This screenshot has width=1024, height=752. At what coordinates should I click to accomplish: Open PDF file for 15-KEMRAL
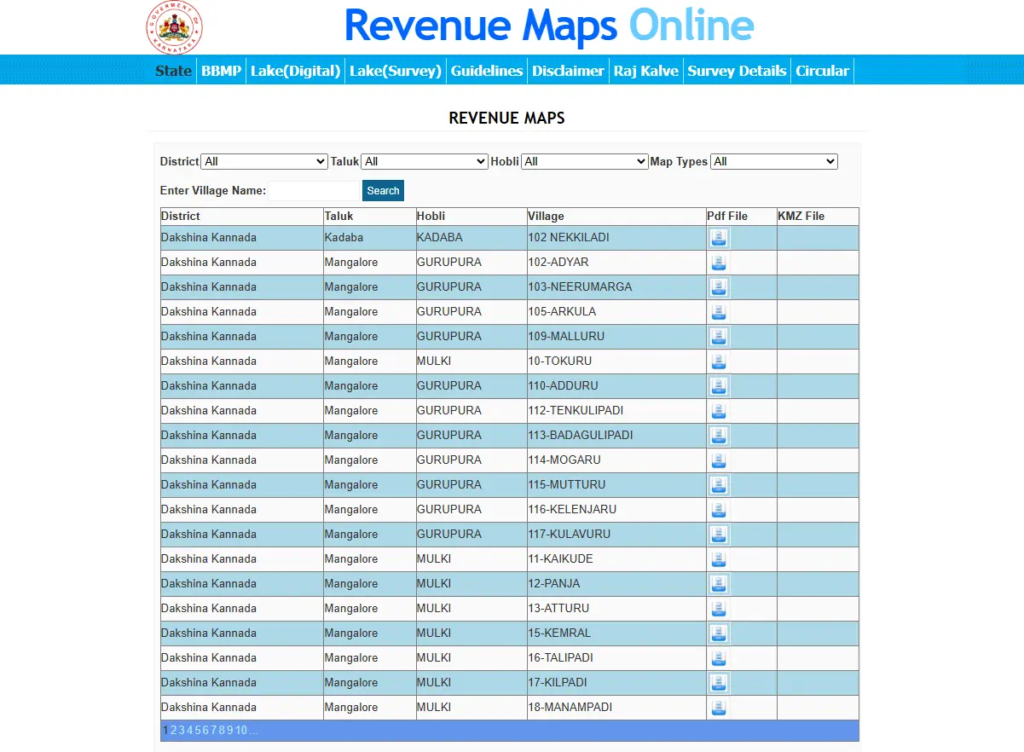point(718,633)
